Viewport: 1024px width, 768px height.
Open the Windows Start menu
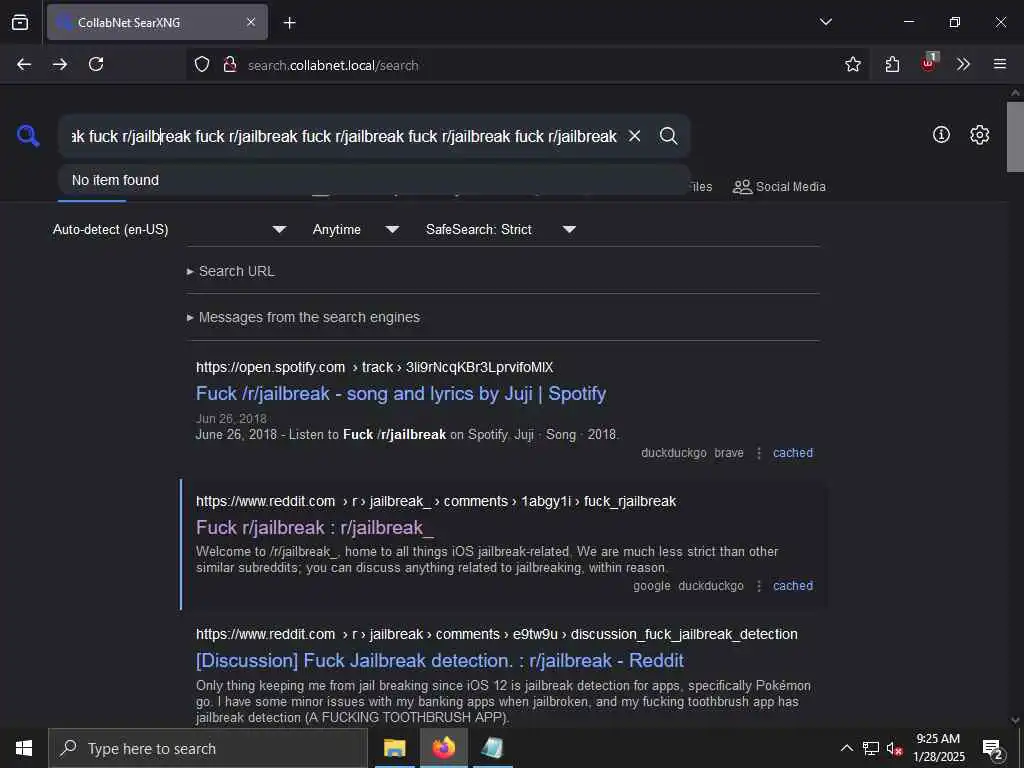(x=24, y=748)
